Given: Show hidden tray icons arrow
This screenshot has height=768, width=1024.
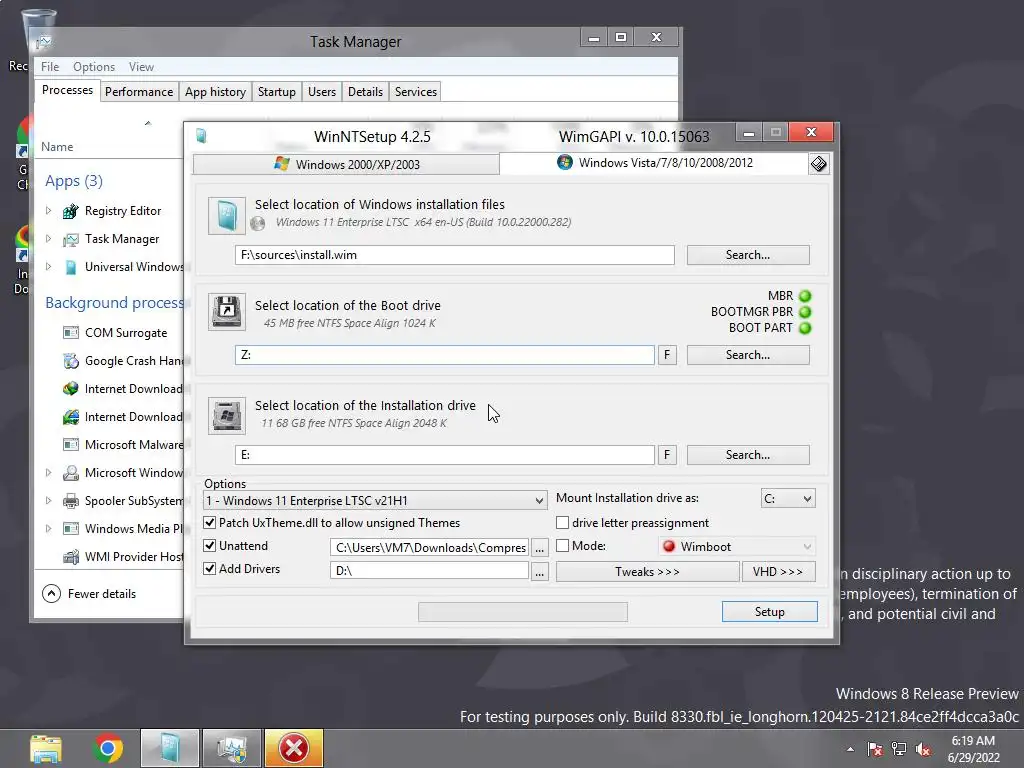Looking at the screenshot, I should tap(850, 749).
